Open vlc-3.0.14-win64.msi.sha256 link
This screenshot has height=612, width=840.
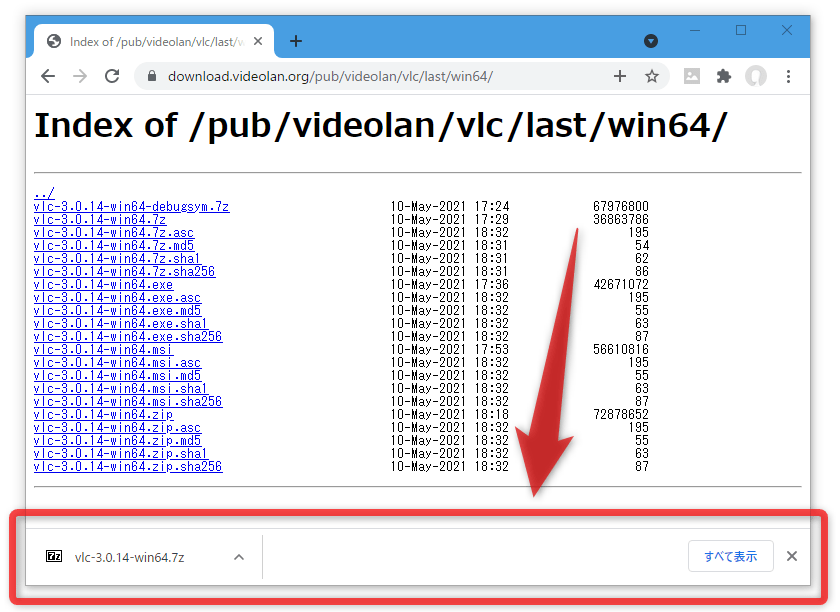(128, 401)
